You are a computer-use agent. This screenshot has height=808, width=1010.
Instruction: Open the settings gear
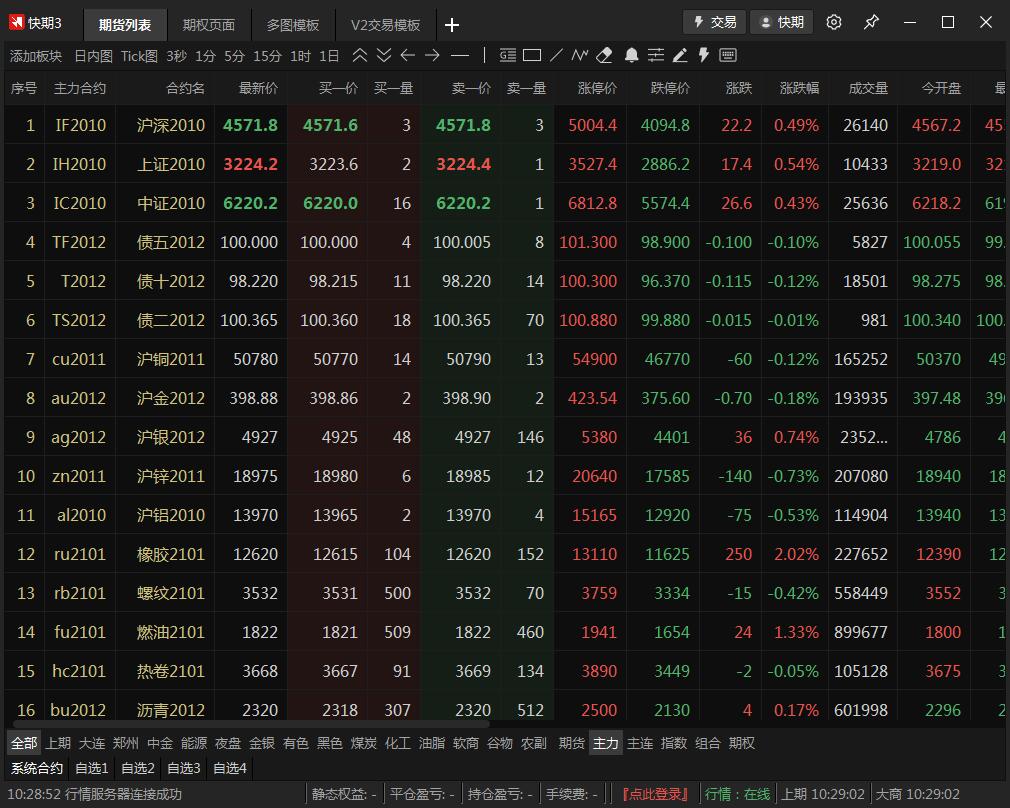(x=834, y=22)
